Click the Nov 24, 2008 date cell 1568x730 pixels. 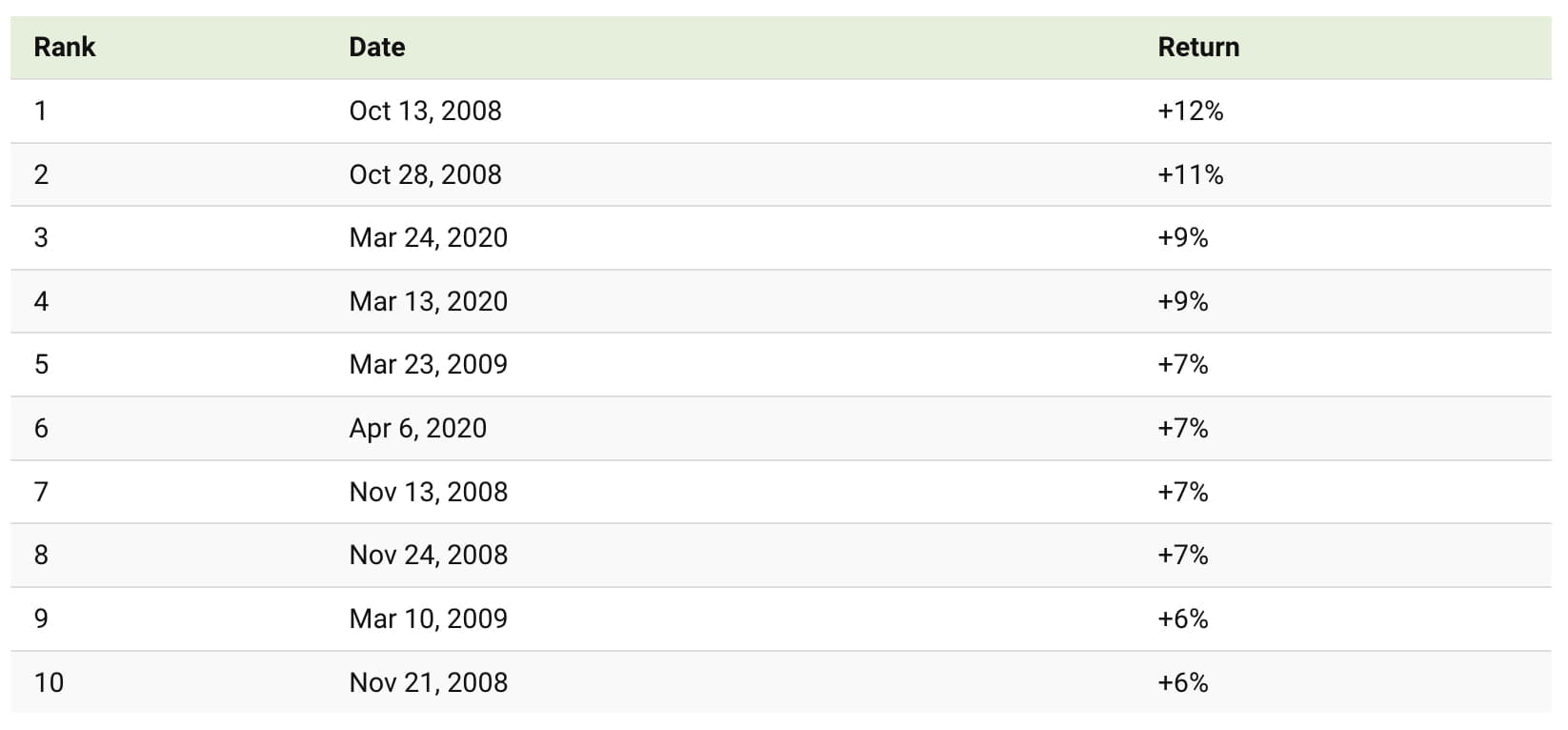(x=428, y=555)
